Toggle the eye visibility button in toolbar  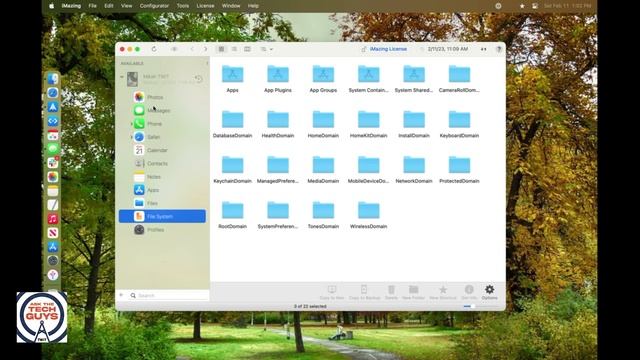coord(174,49)
